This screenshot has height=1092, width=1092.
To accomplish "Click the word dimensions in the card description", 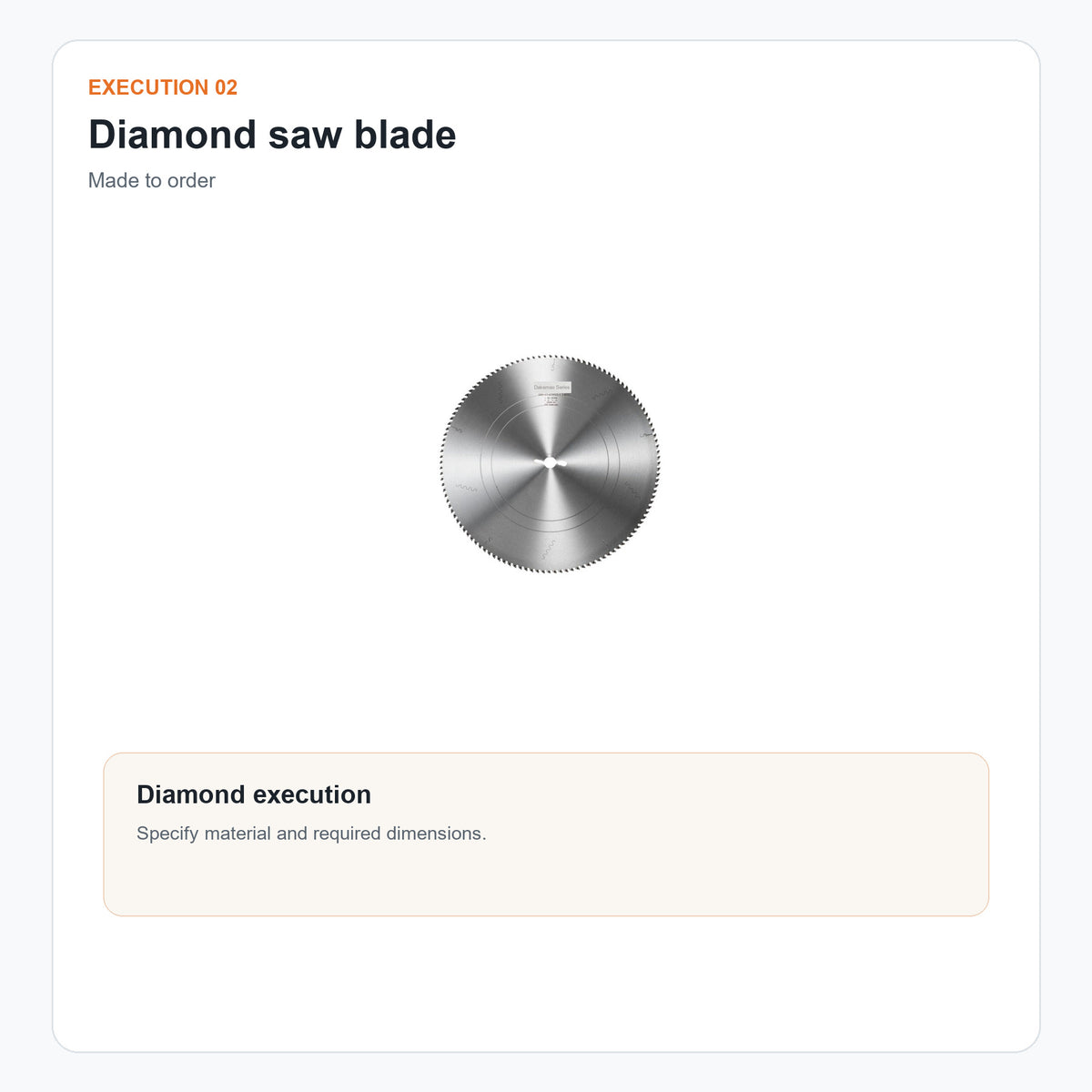I will (436, 834).
